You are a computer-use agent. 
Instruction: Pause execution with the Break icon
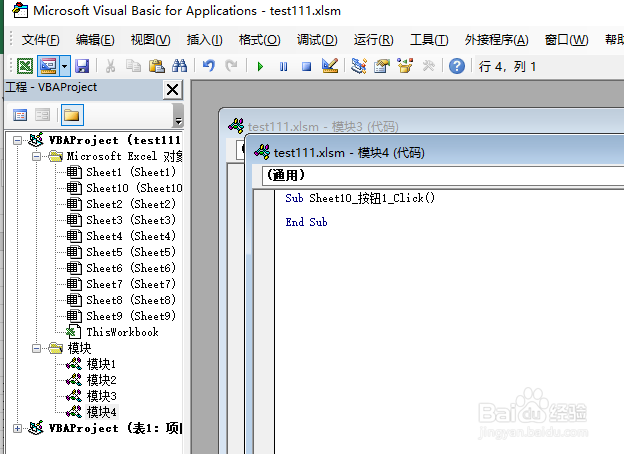pos(283,66)
